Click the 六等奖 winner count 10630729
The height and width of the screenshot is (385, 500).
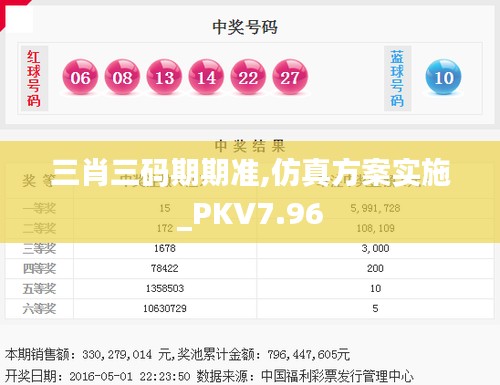[165, 308]
